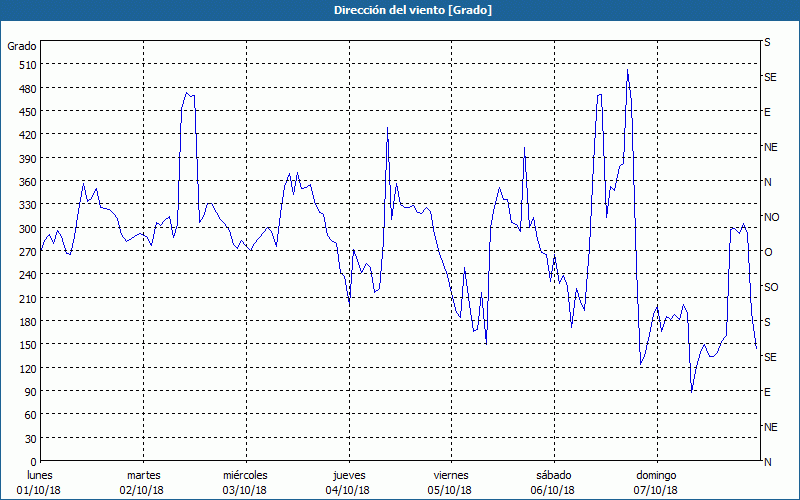
Task: Click the "jueves" day label
Action: coord(349,476)
